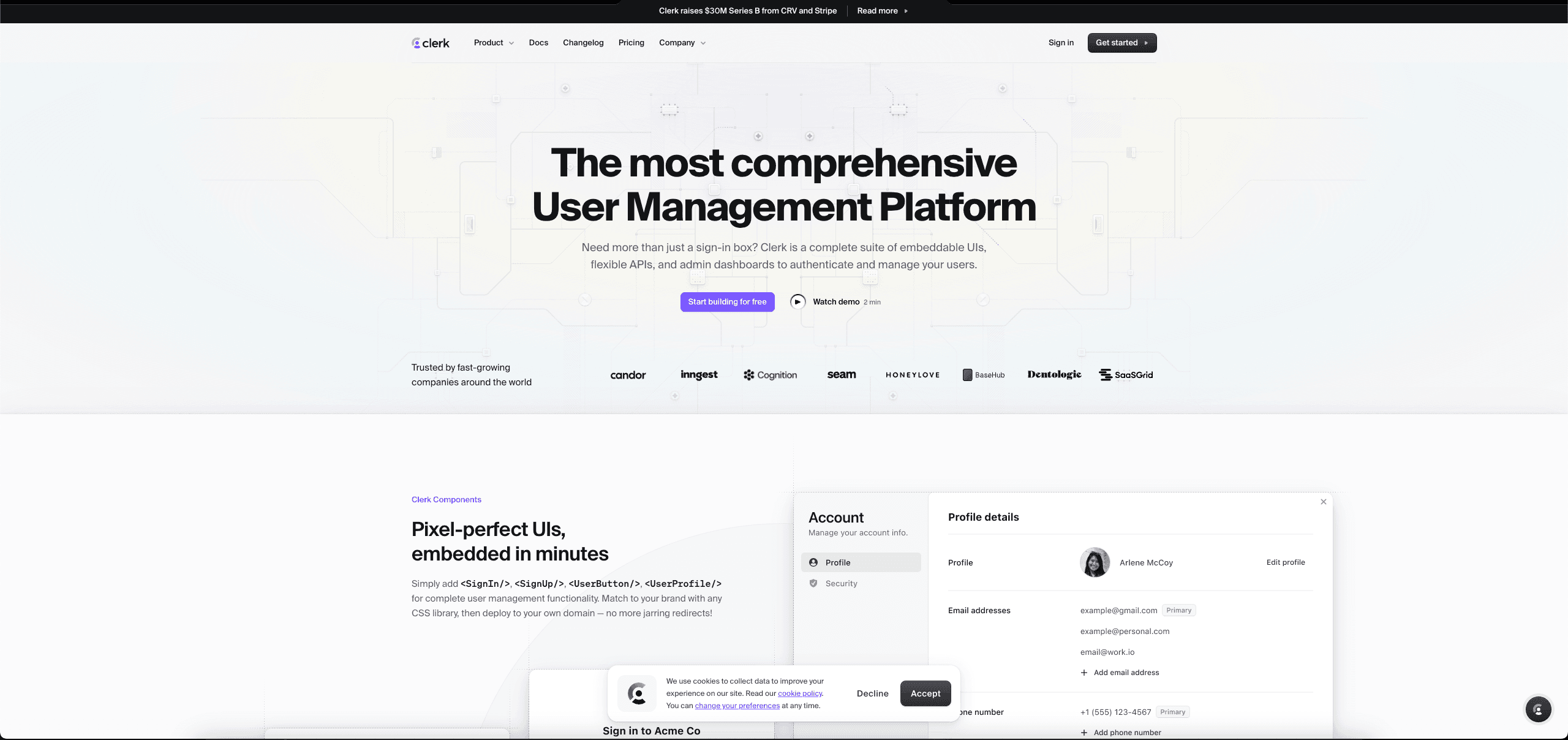Screen dimensions: 1568x740
Task: Close the profile details modal
Action: click(x=1324, y=502)
